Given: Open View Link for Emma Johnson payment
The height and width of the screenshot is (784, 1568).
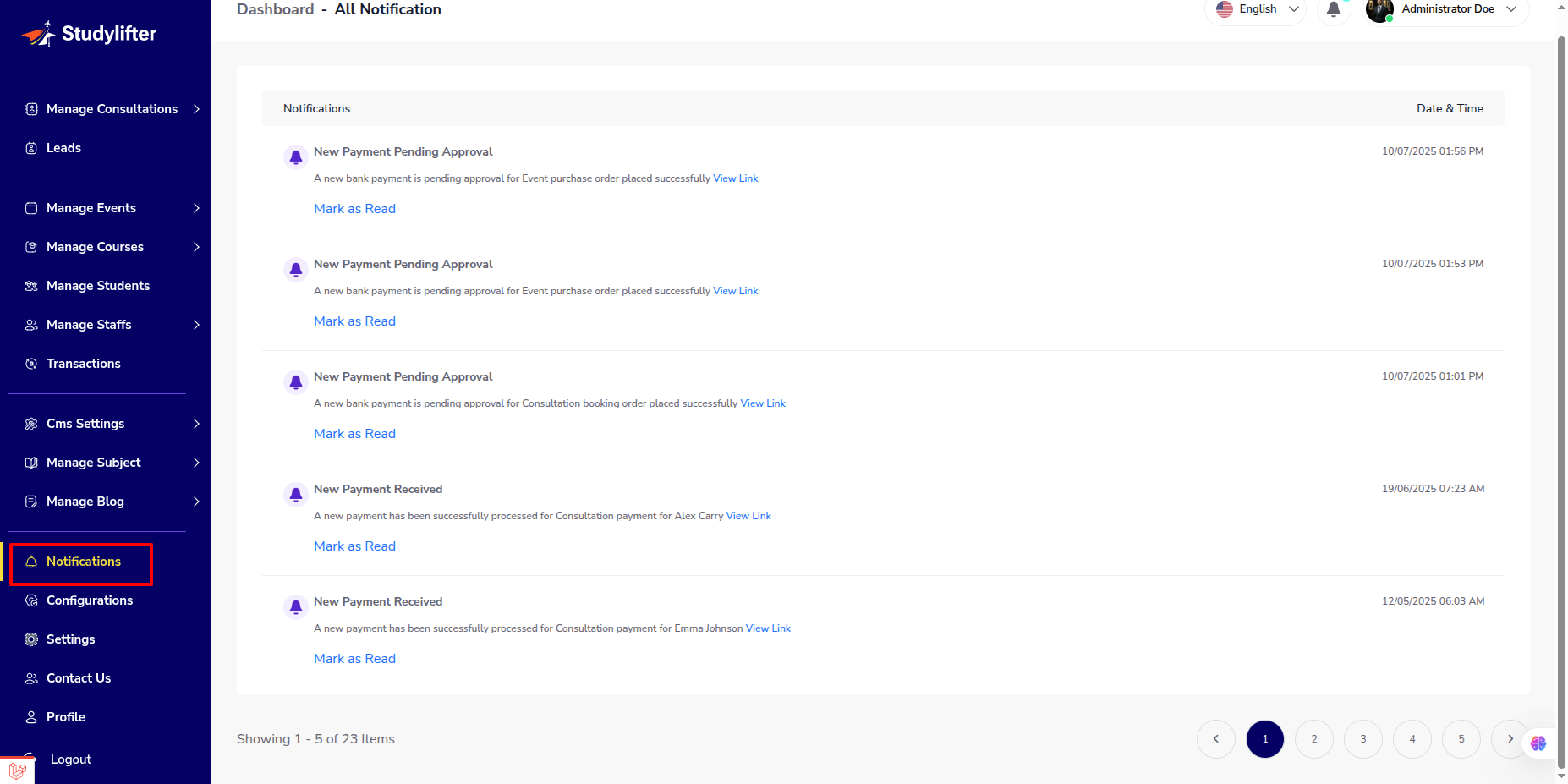Looking at the screenshot, I should (x=768, y=628).
